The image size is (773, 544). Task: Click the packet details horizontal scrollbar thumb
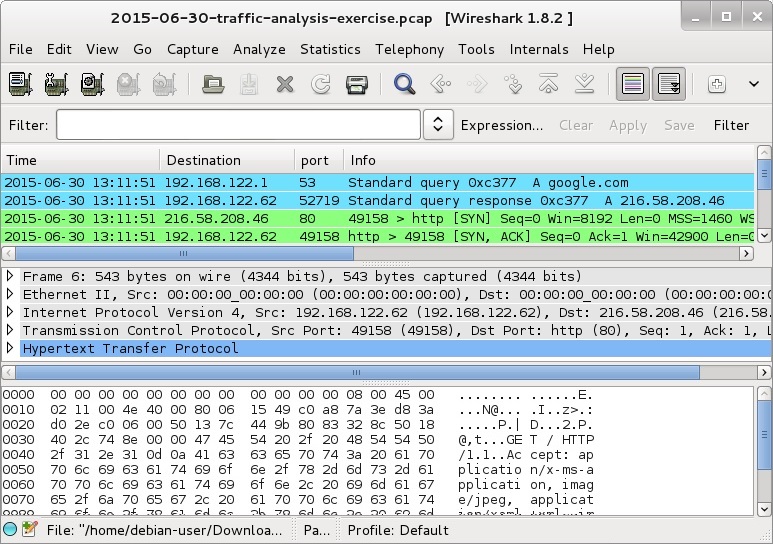[357, 372]
